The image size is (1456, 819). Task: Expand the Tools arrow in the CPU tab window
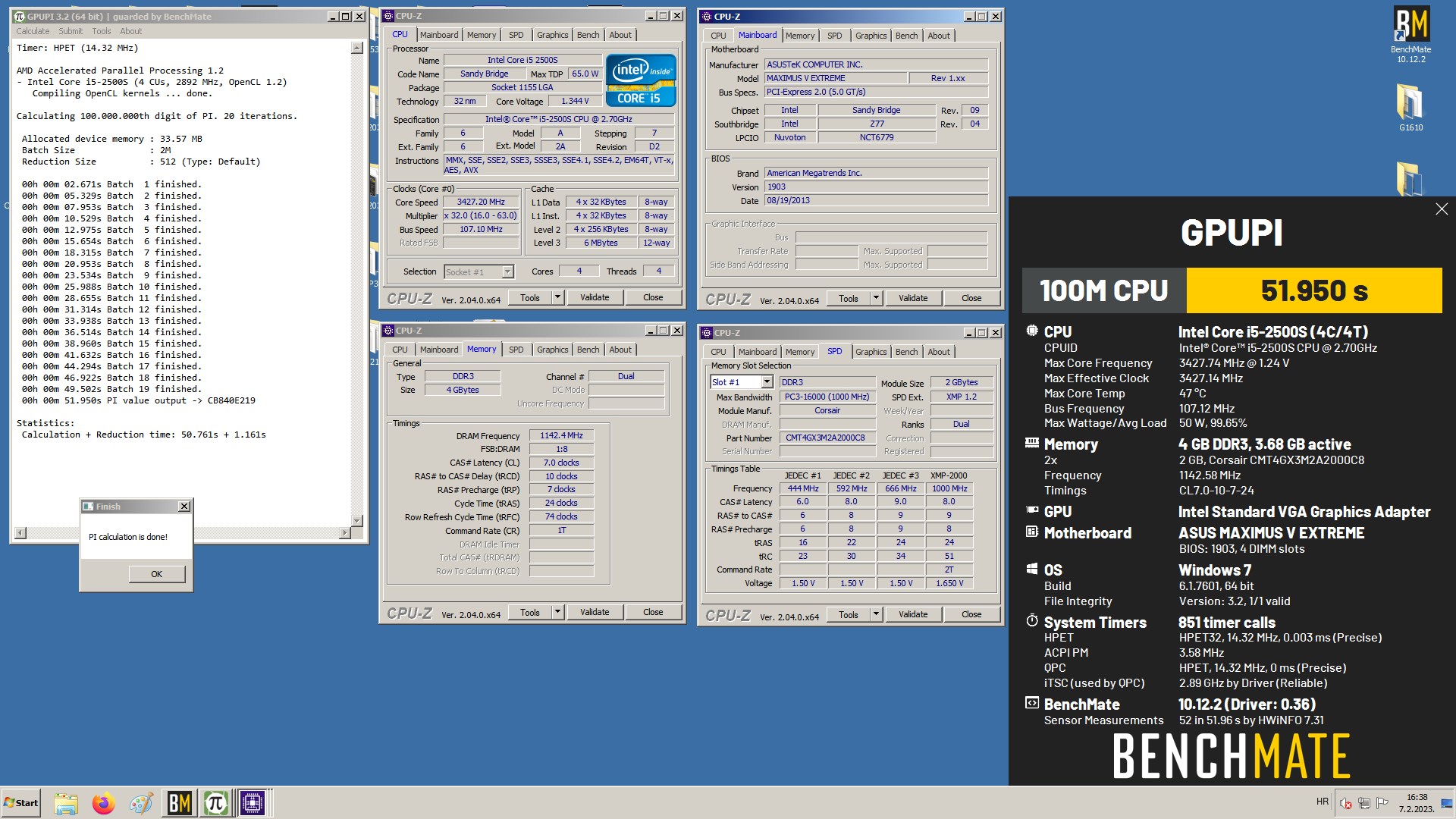[x=557, y=298]
